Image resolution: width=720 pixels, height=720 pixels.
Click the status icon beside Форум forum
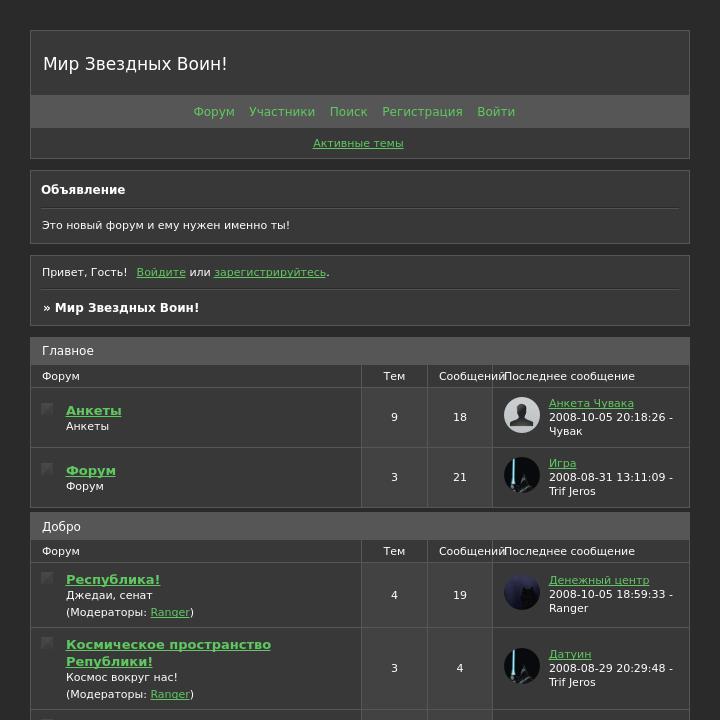click(x=47, y=469)
